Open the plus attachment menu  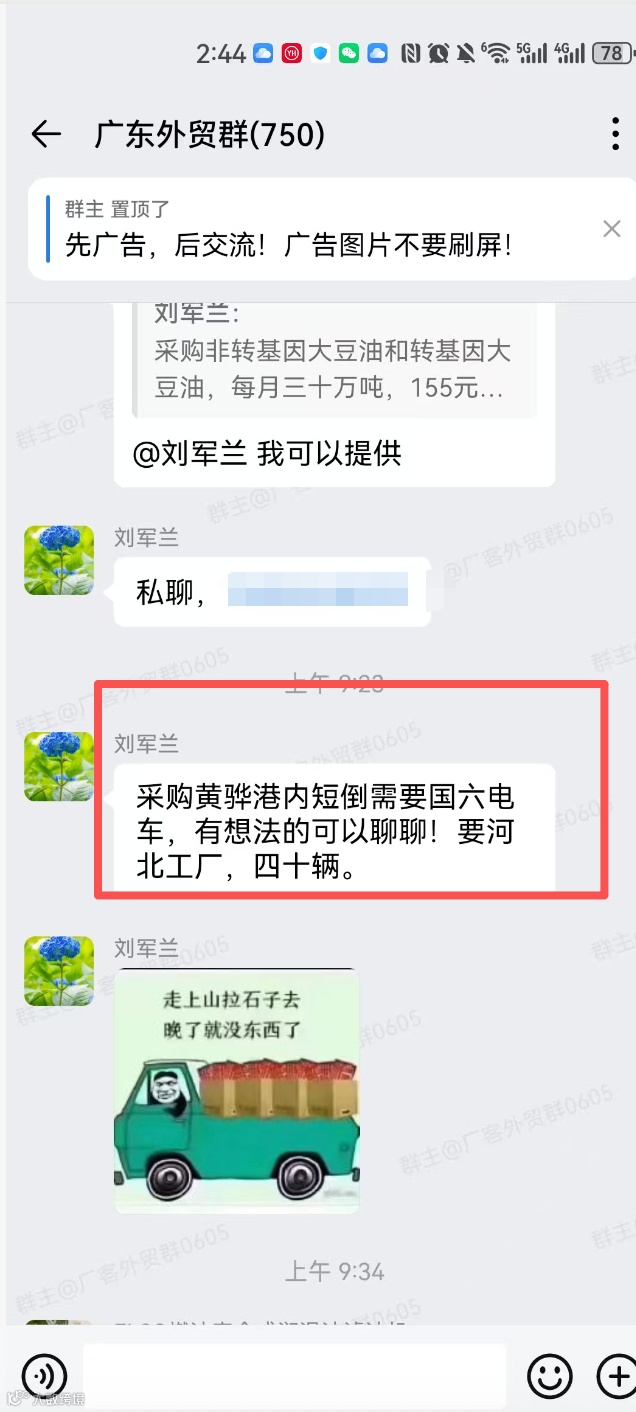pyautogui.click(x=614, y=1375)
